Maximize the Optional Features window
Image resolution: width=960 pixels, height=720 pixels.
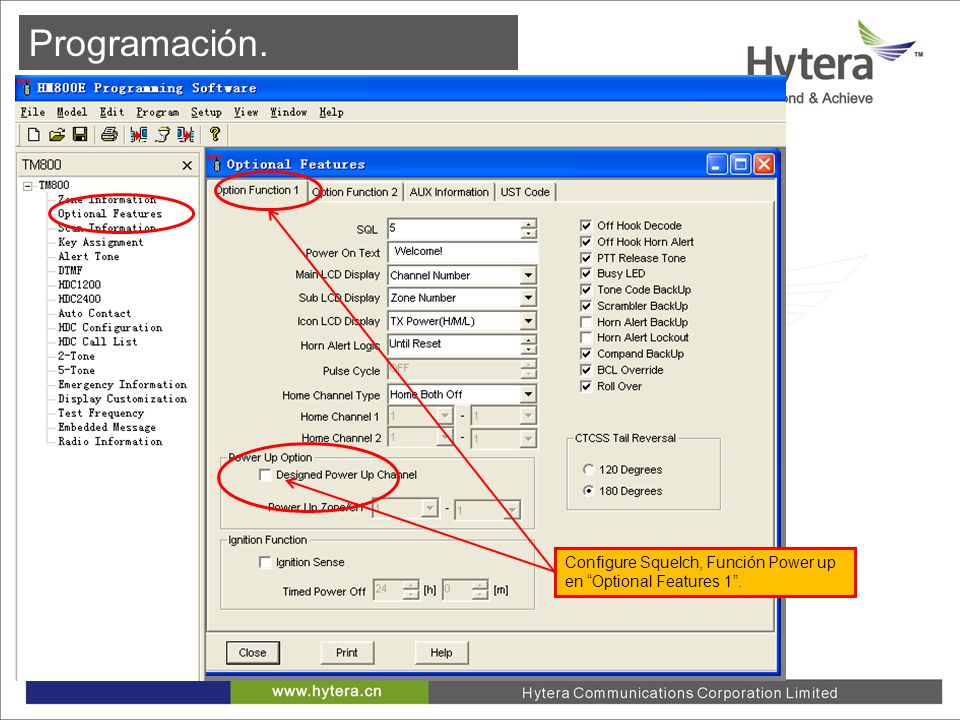pyautogui.click(x=740, y=164)
